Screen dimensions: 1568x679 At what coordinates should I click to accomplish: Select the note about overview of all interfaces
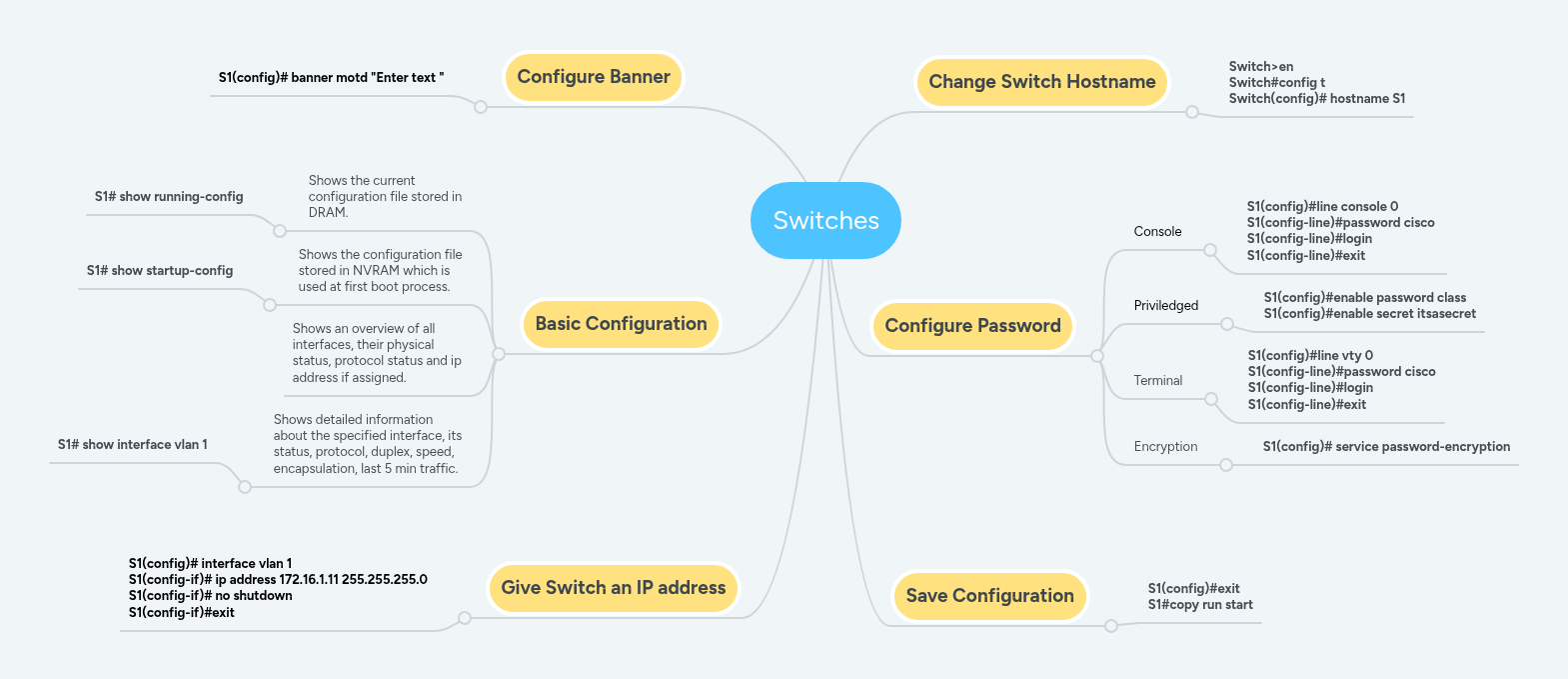(x=378, y=353)
